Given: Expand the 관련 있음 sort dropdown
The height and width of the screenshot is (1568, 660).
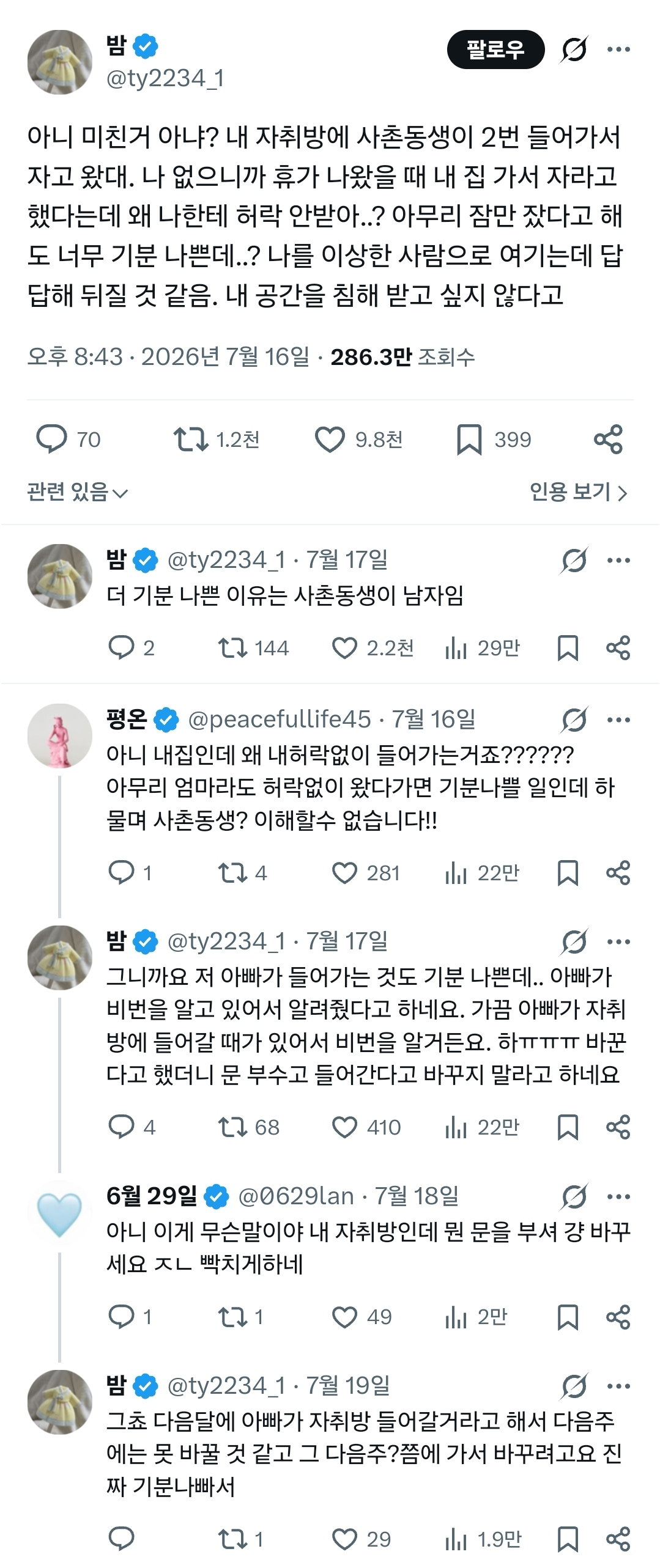Looking at the screenshot, I should pyautogui.click(x=78, y=492).
